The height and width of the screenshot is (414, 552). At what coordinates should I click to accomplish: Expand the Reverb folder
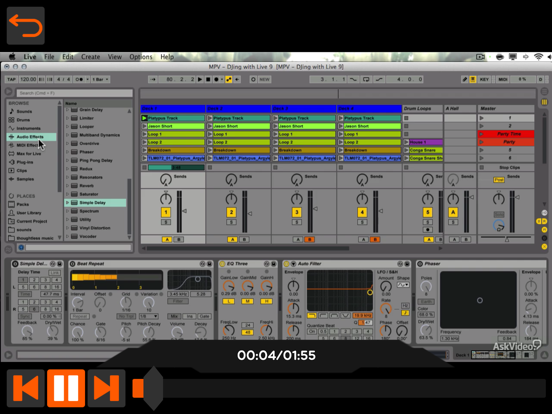click(x=68, y=186)
